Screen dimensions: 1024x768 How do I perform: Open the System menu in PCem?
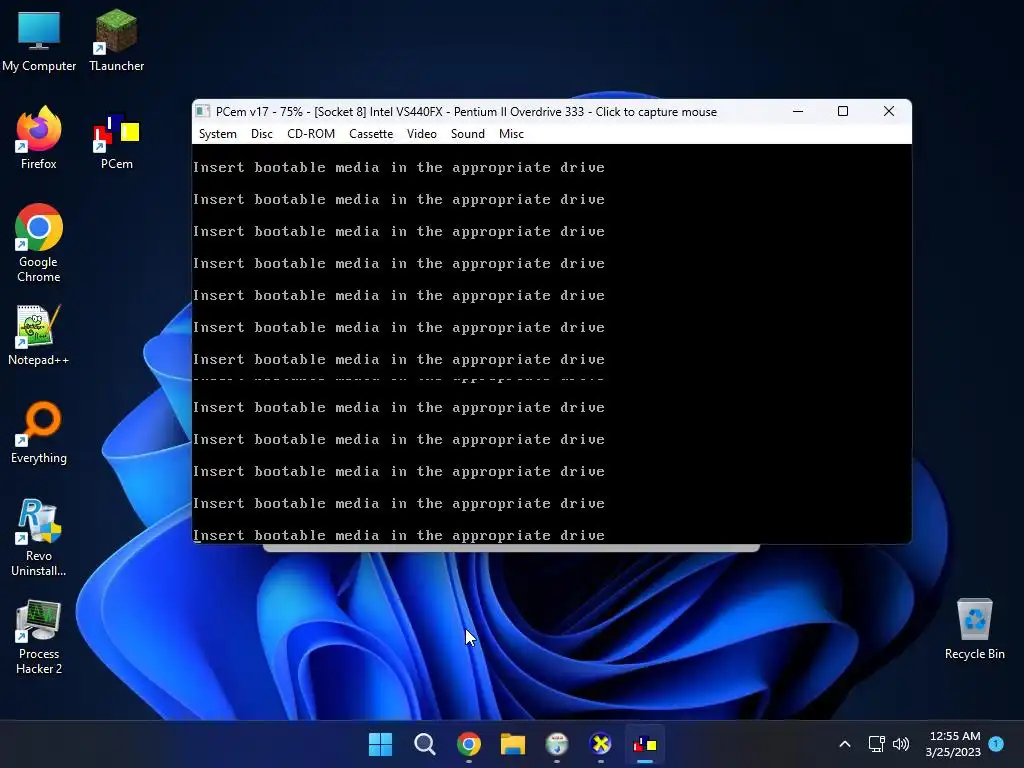point(217,134)
